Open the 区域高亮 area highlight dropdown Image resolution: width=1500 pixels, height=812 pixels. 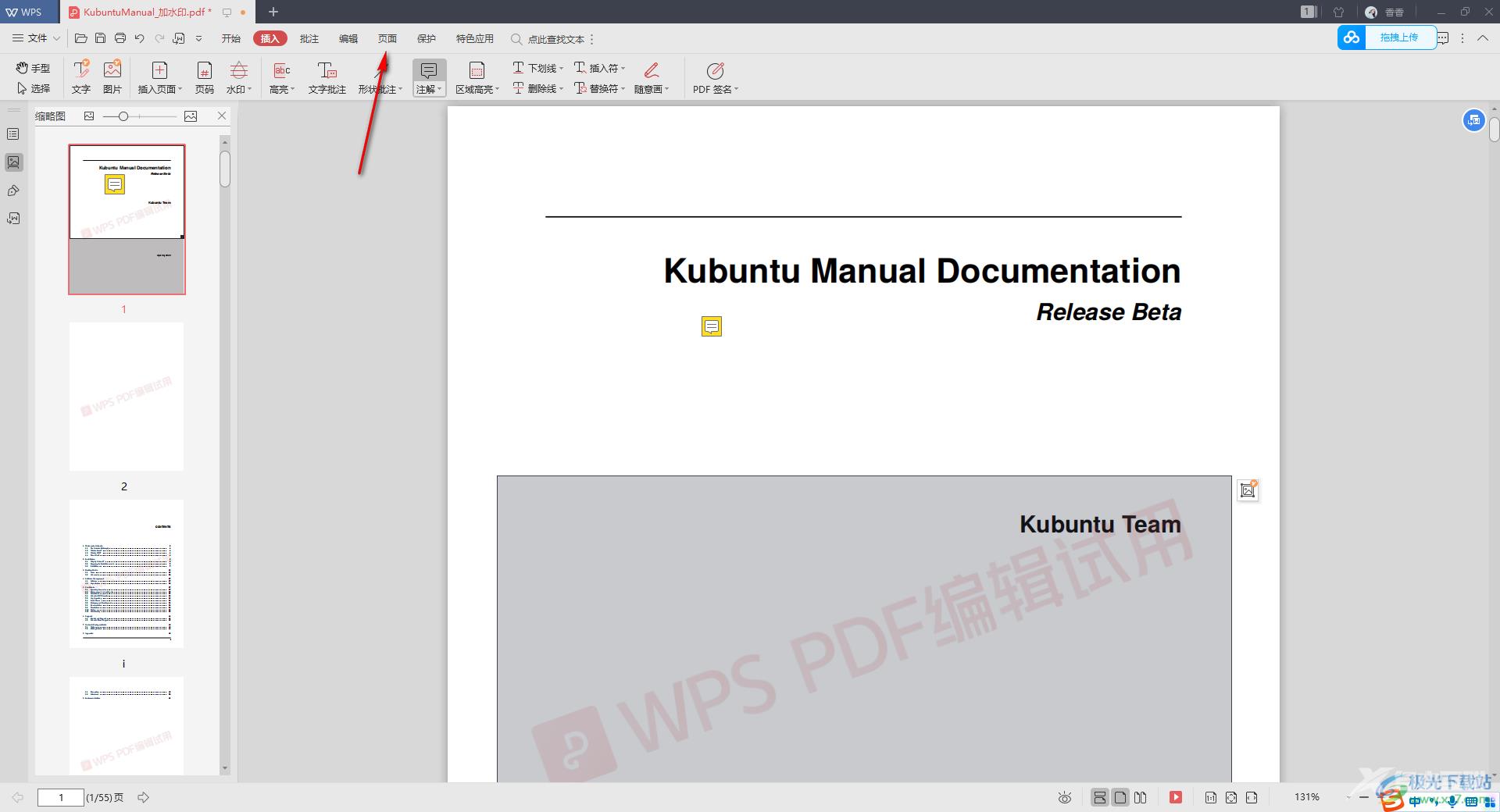point(477,77)
